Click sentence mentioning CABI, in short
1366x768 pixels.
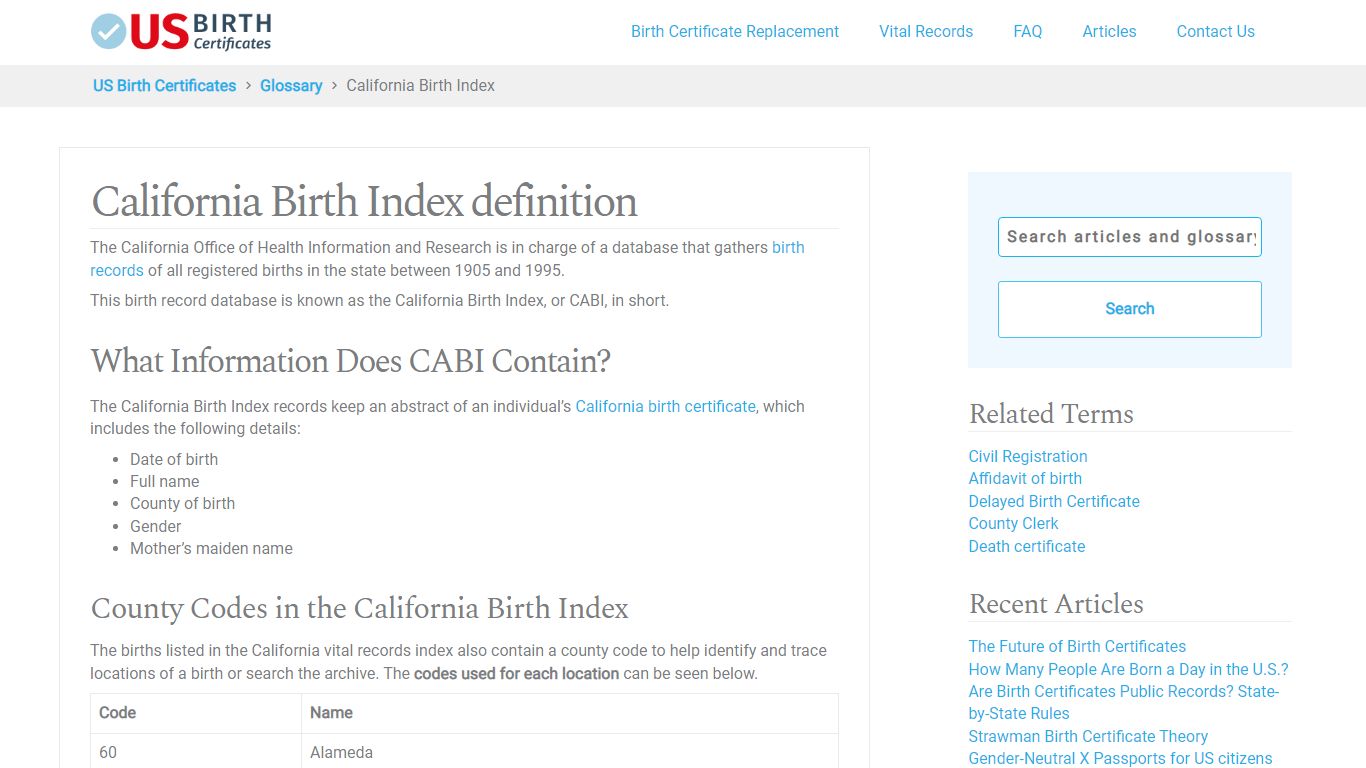click(379, 300)
